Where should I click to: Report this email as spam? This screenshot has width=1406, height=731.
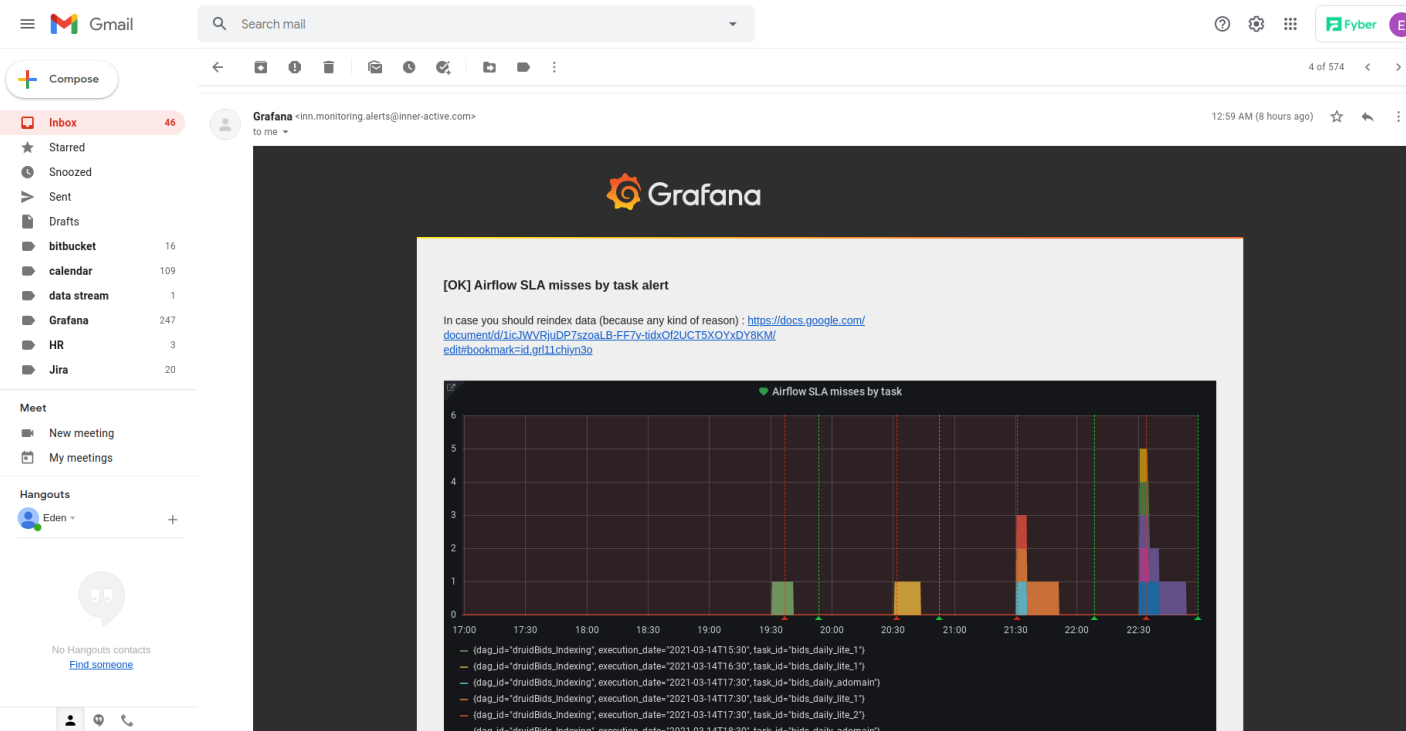point(294,67)
